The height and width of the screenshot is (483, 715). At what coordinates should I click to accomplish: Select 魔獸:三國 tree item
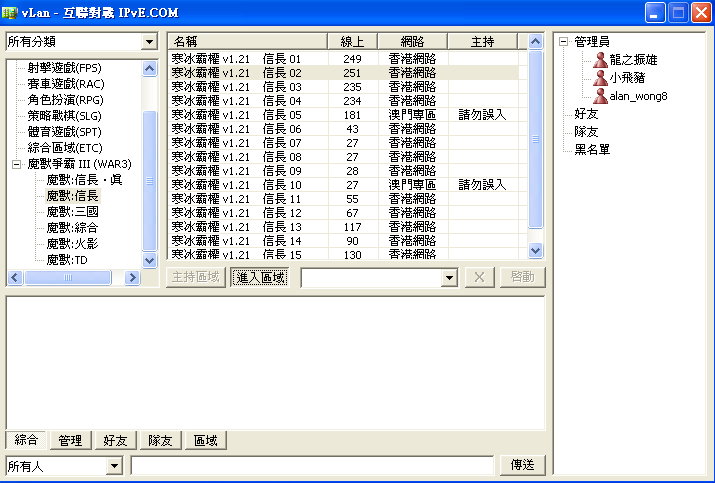(73, 212)
